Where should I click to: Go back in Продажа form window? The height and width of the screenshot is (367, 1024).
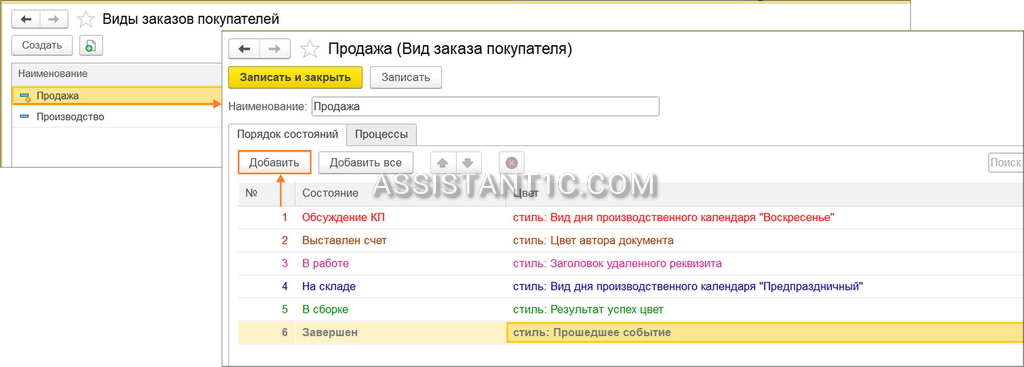244,49
